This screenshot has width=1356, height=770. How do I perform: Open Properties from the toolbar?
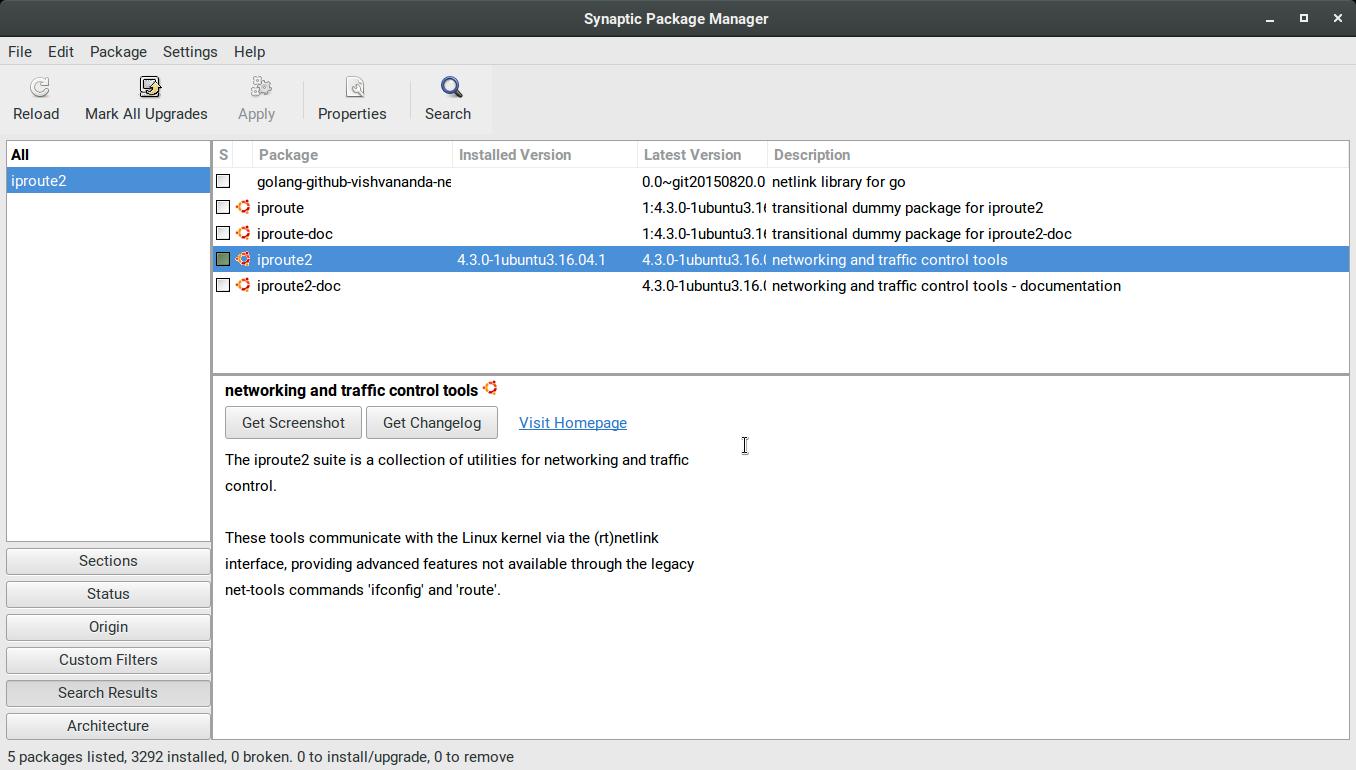tap(354, 88)
